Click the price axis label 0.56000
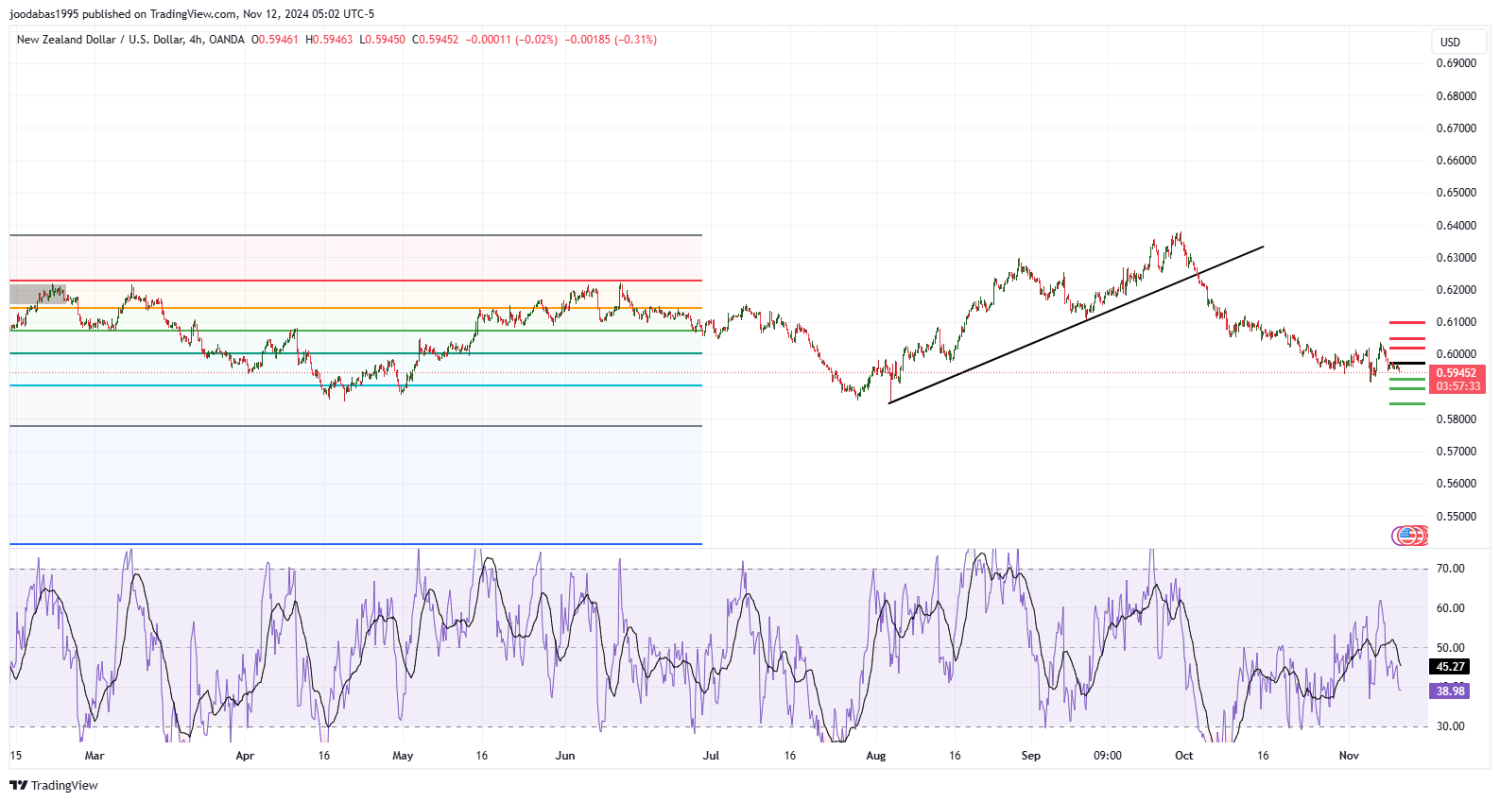The width and height of the screenshot is (1500, 802). point(1457,483)
